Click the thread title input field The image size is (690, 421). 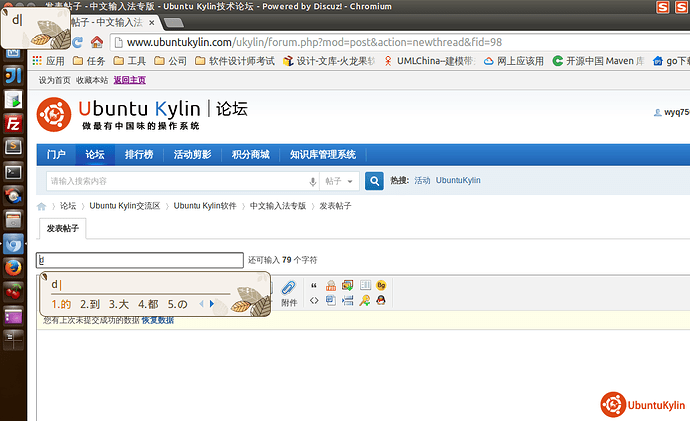(x=140, y=260)
